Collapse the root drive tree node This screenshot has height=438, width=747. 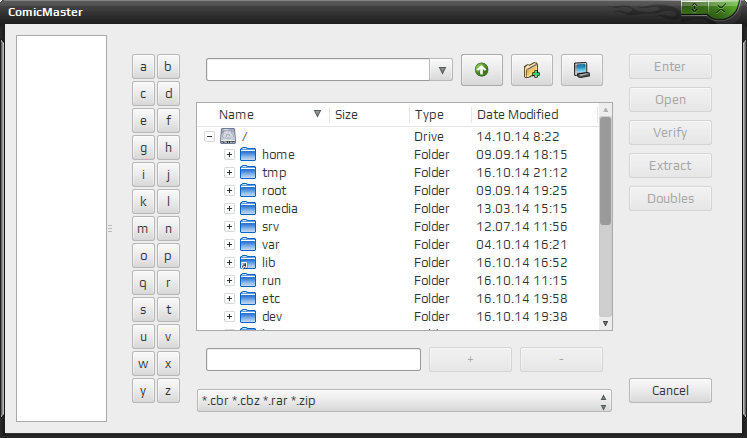[209, 137]
